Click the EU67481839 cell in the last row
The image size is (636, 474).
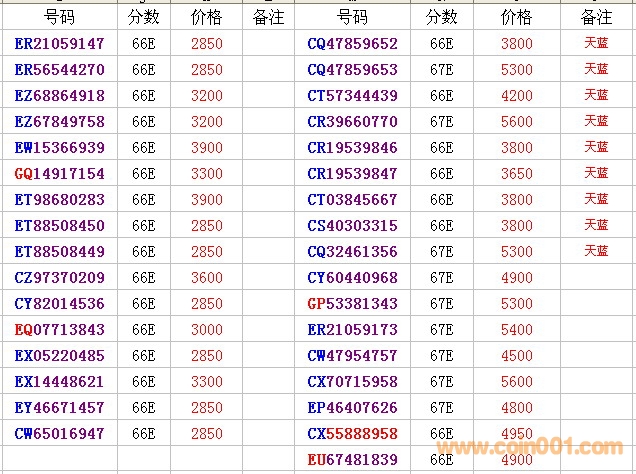(352, 459)
